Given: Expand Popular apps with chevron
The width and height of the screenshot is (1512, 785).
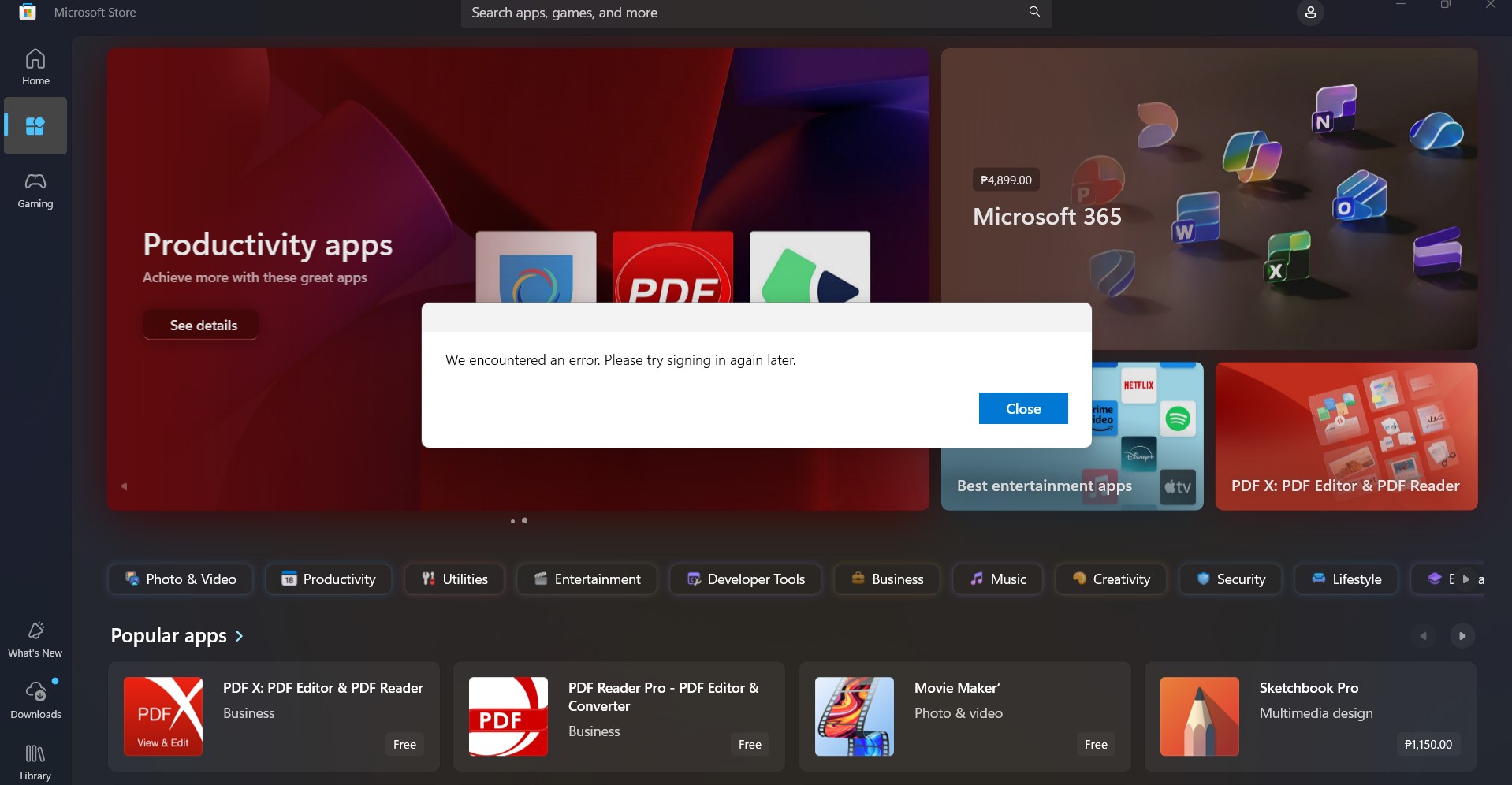Looking at the screenshot, I should 240,636.
